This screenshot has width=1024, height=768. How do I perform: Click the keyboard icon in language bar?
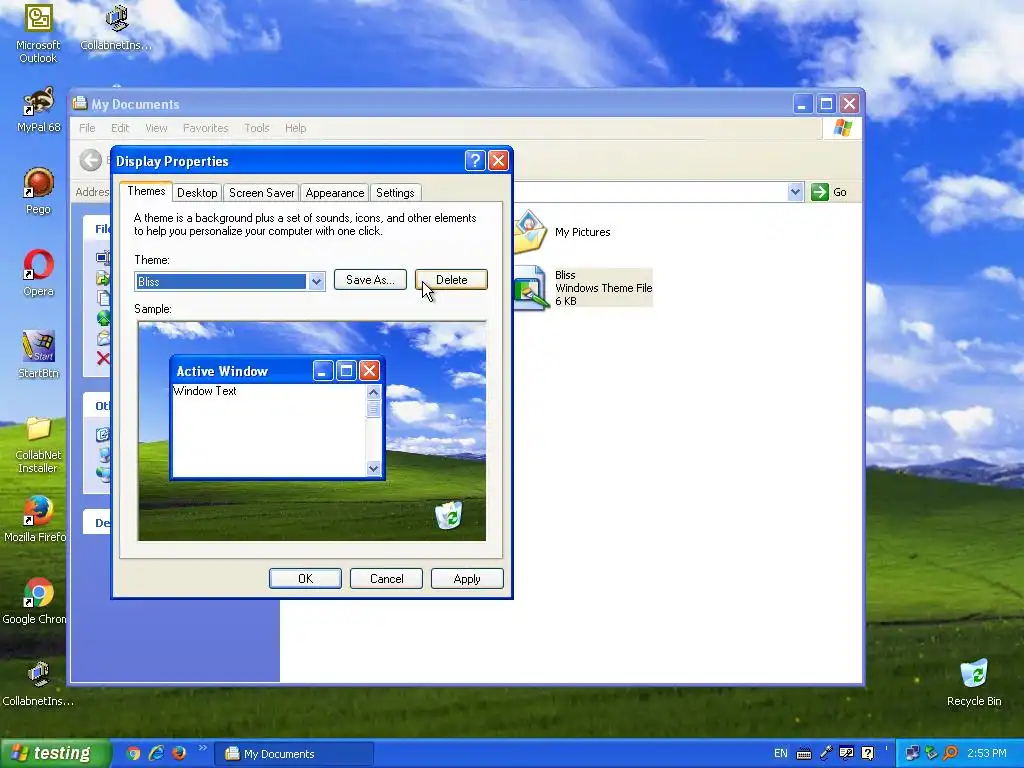(x=804, y=754)
